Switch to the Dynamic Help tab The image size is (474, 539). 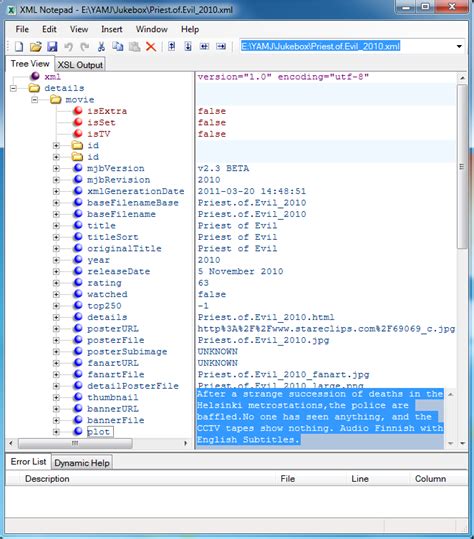[82, 463]
